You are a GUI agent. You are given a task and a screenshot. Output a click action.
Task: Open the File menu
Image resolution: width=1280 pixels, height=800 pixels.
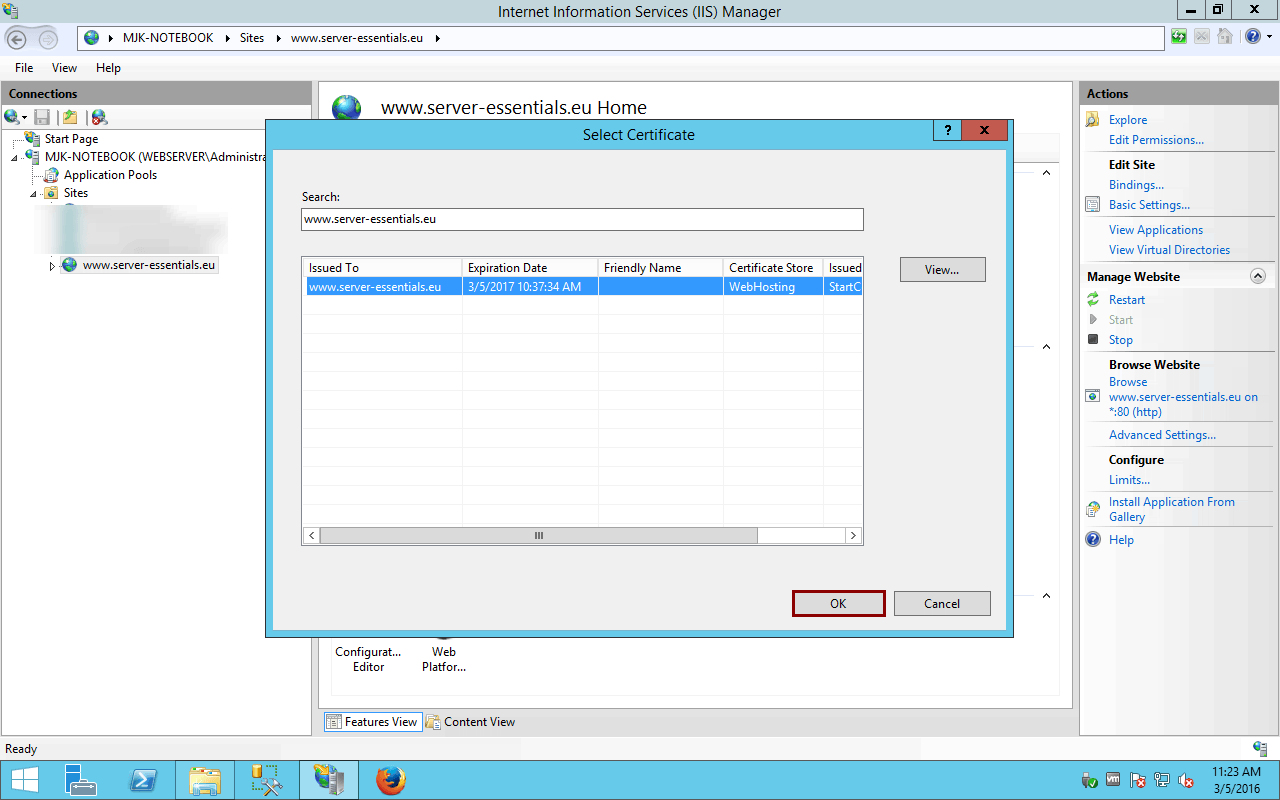(x=24, y=68)
